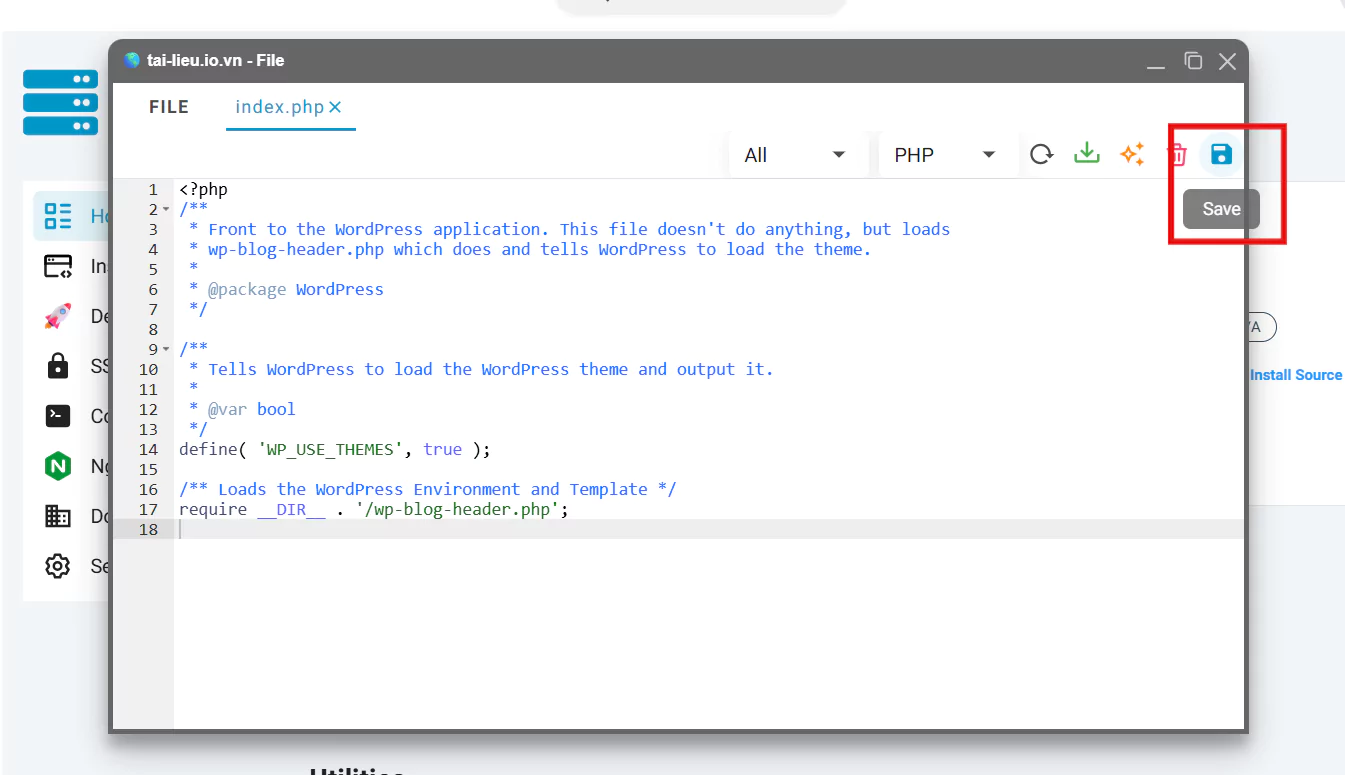Open the SSL padlock sidebar item
Image resolution: width=1345 pixels, height=775 pixels.
tap(58, 366)
